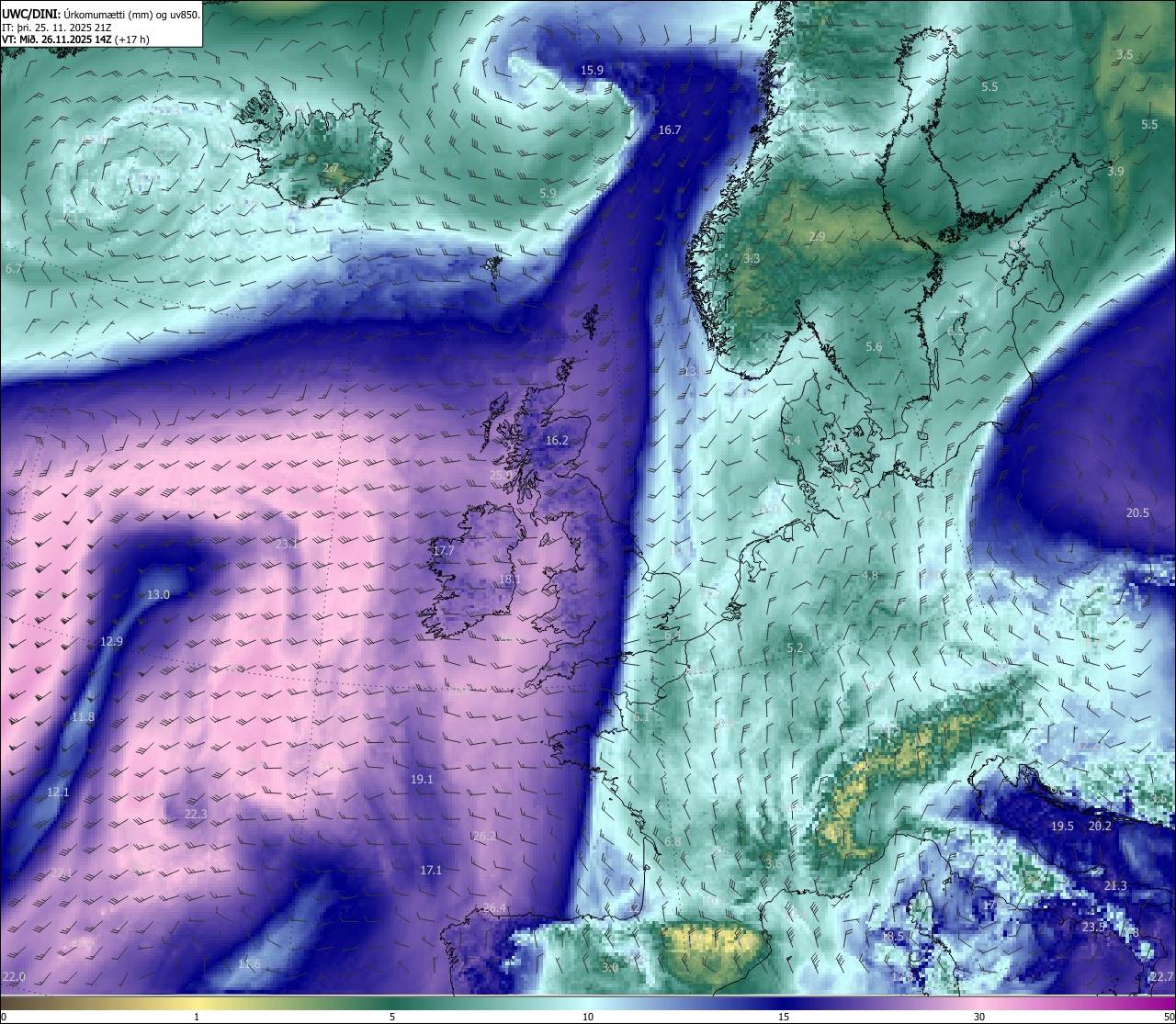Click the 18.1 value in the Irish Sea
Screen dimensions: 1176x1024
click(510, 580)
